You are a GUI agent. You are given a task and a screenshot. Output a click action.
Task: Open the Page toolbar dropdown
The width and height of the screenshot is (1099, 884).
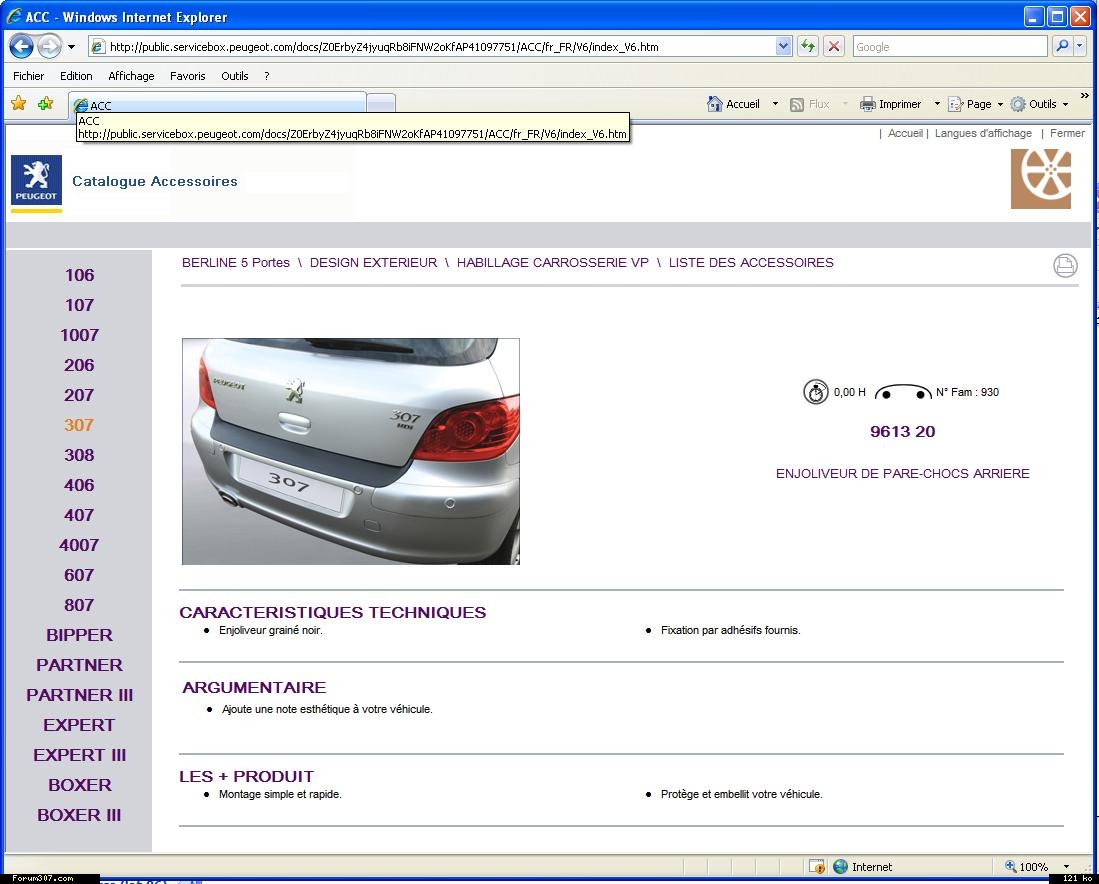975,104
